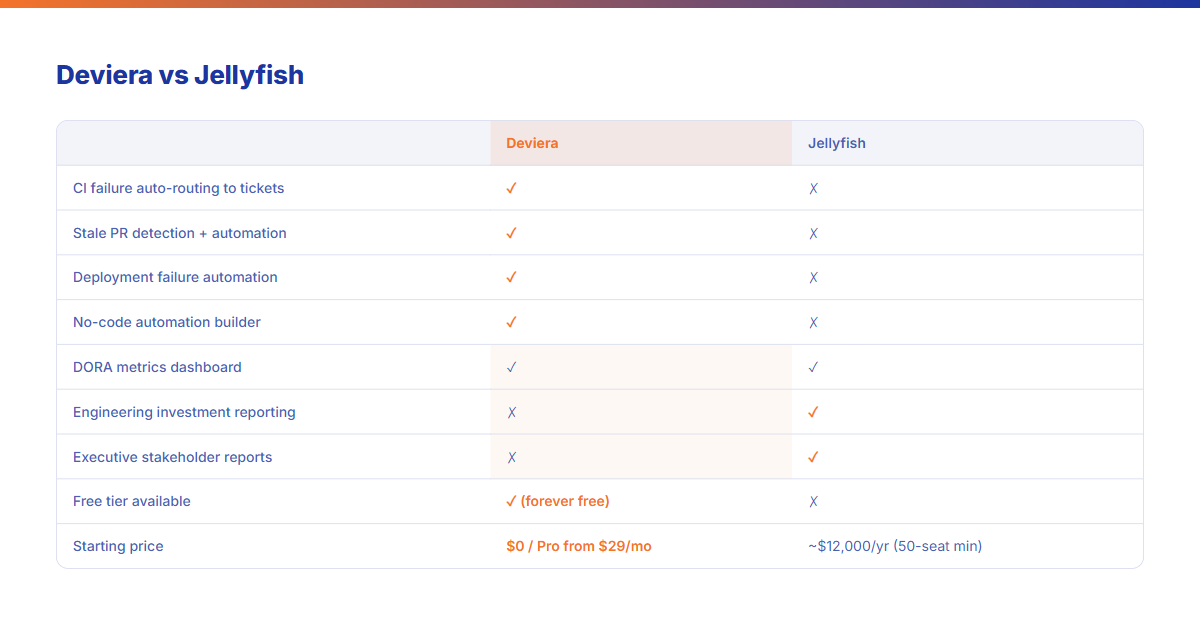Click Jellyfish X mark for Free tier available

click(x=813, y=501)
